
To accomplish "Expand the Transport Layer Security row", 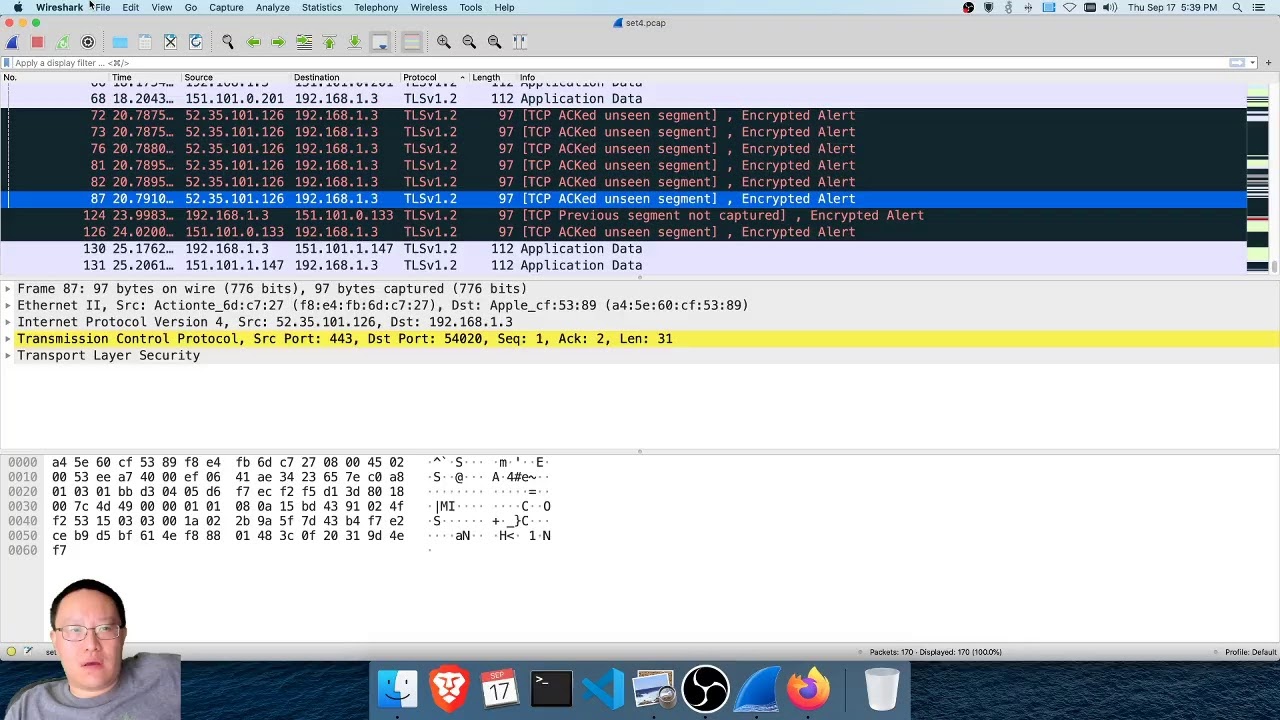I will [8, 356].
